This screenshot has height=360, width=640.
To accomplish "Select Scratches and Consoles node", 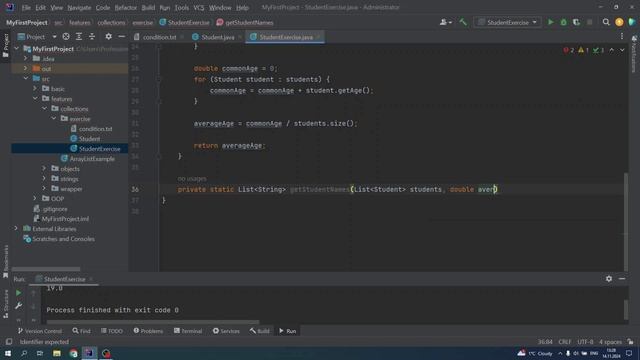I will (x=63, y=239).
